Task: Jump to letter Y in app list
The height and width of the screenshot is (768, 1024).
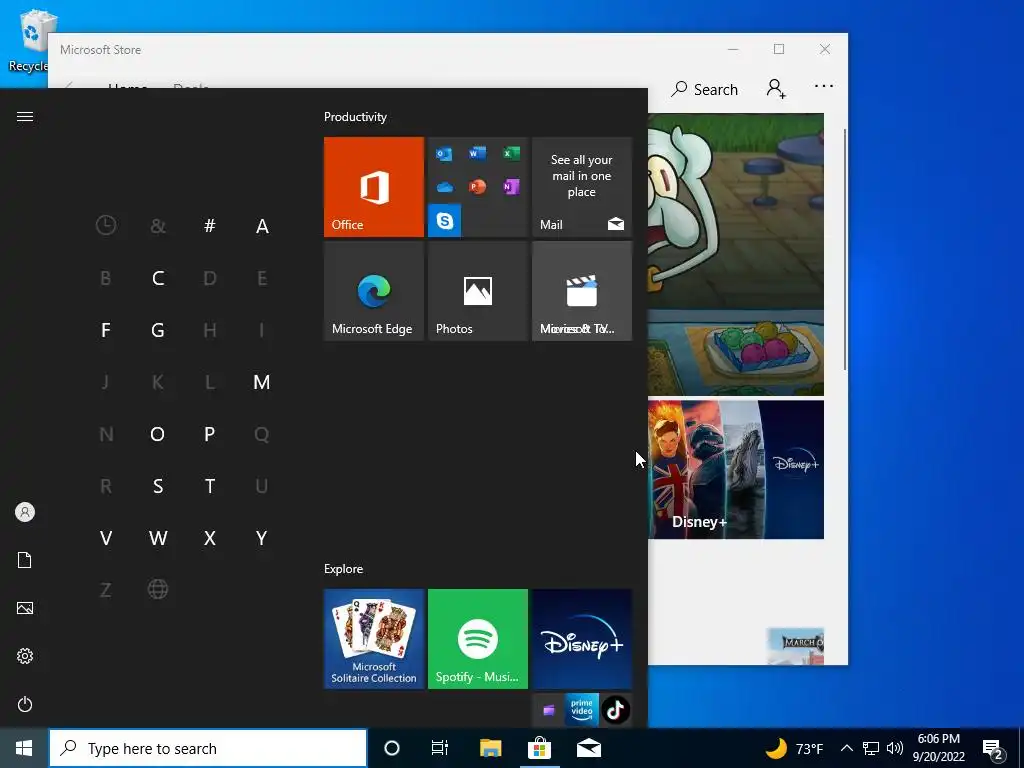Action: (x=262, y=538)
